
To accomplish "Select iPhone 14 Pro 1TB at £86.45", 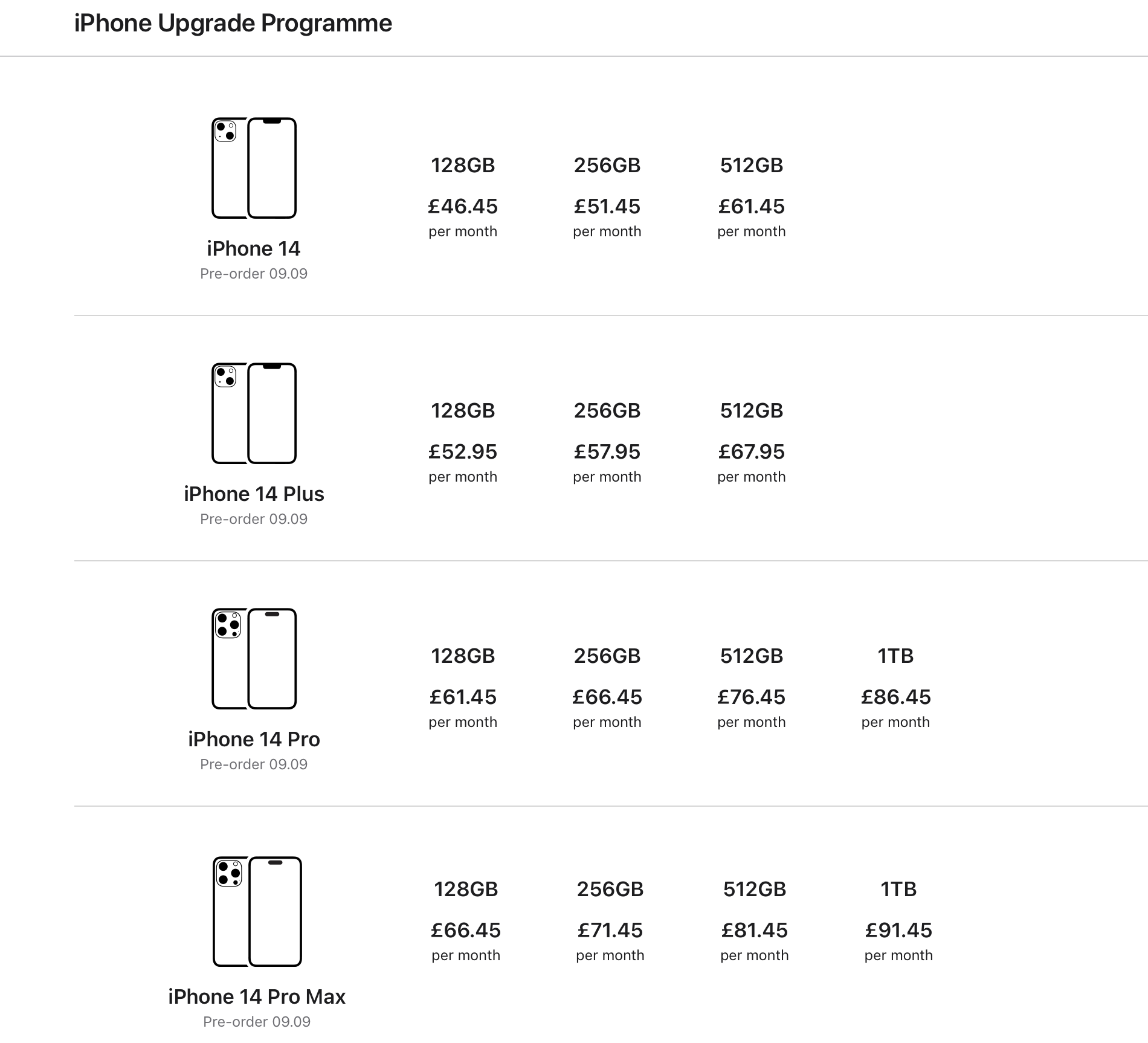I will tap(896, 688).
